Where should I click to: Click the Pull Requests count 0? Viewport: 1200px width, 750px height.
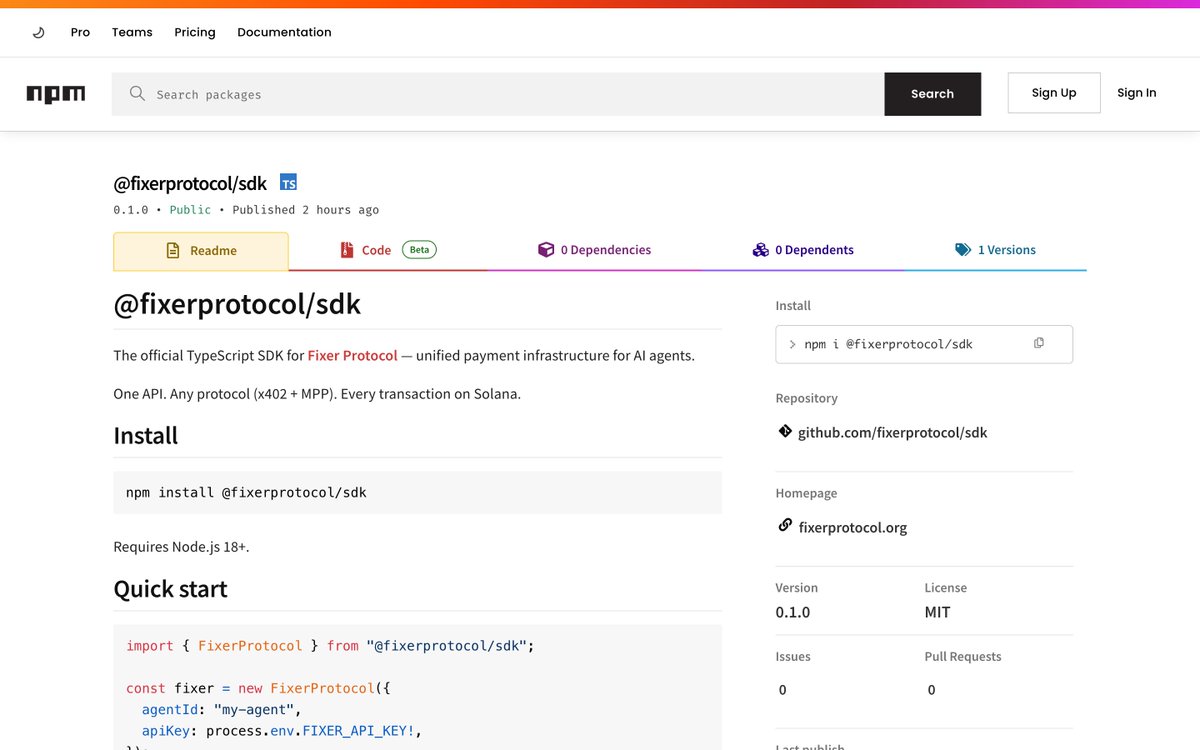pos(931,690)
